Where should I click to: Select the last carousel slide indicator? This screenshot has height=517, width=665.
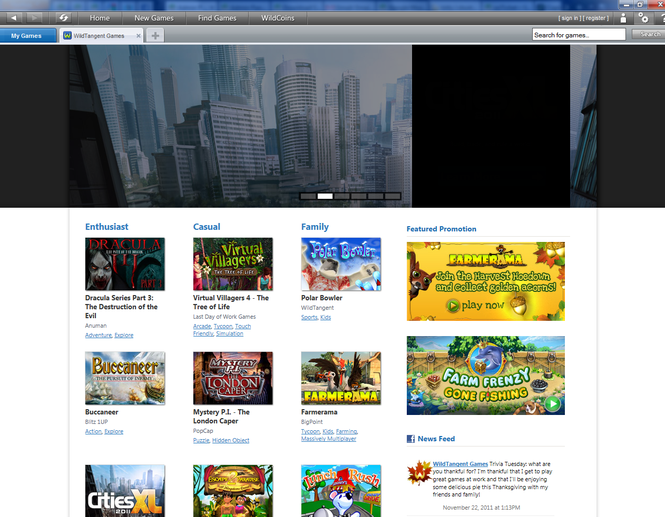tap(393, 196)
